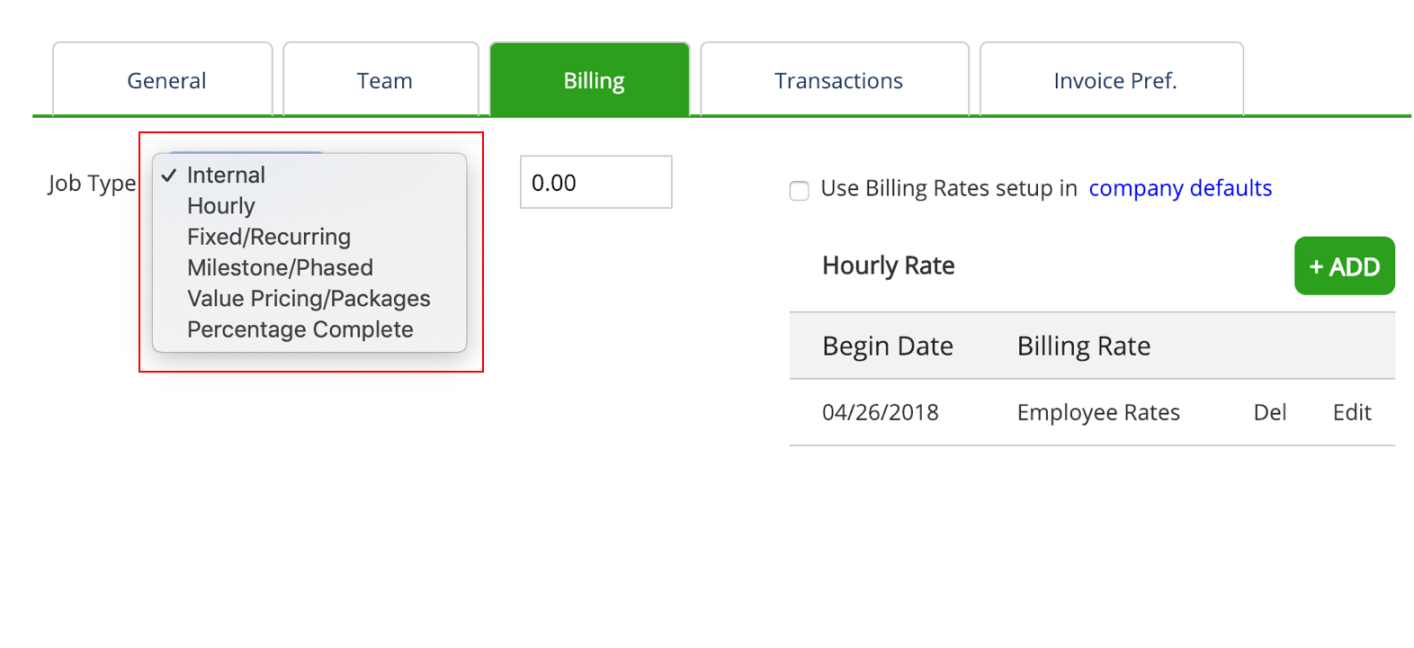Image resolution: width=1414 pixels, height=648 pixels.
Task: Open the company defaults link
Action: [x=1180, y=188]
